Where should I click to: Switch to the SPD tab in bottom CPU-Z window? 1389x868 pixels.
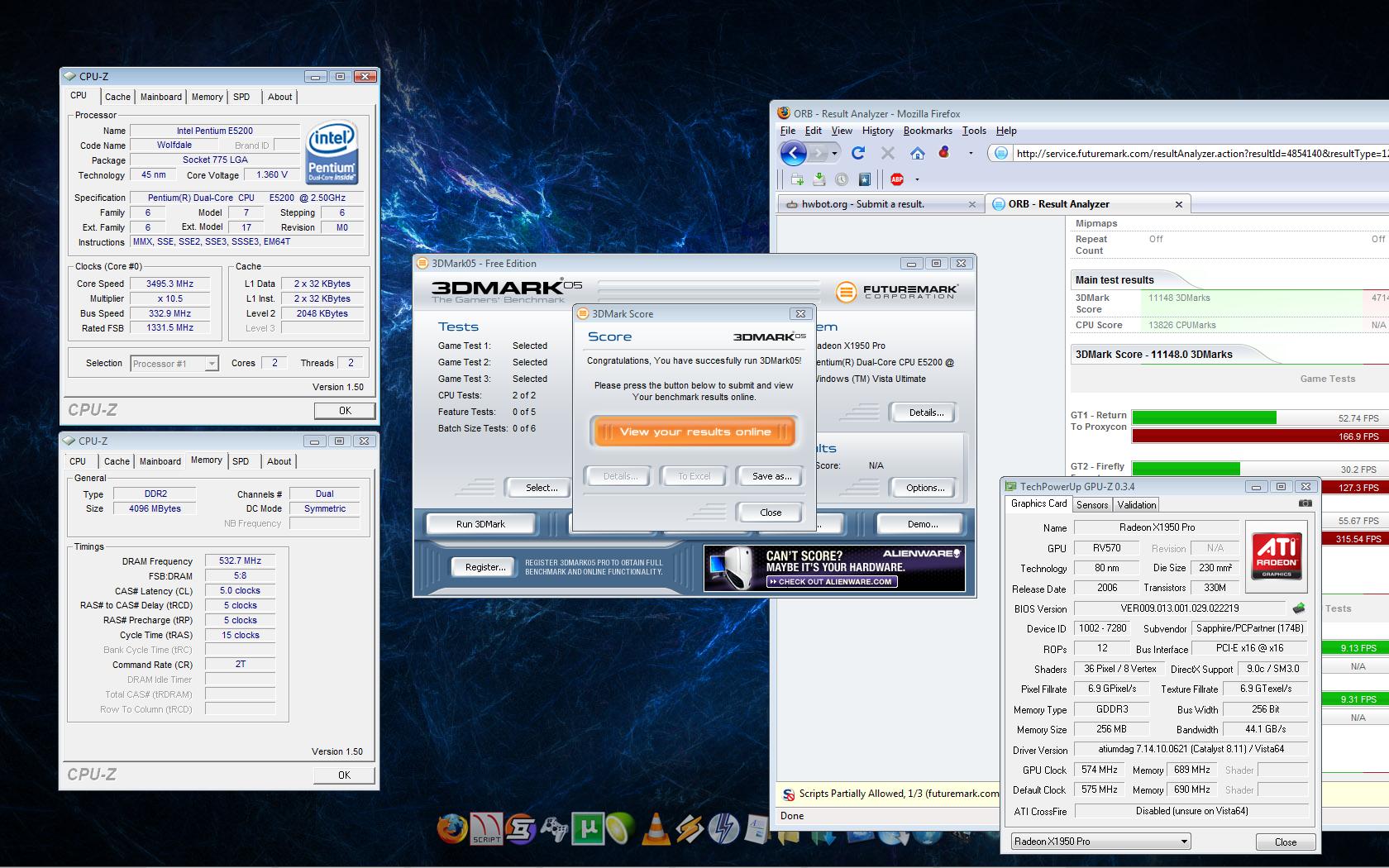point(241,461)
